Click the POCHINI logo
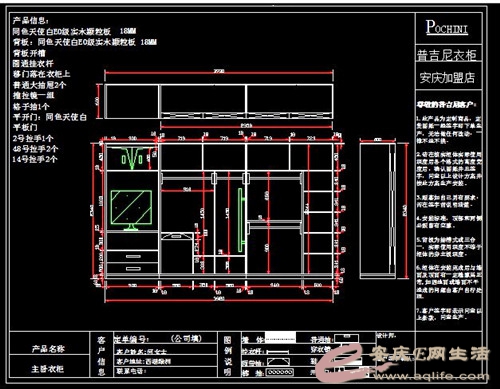Image resolution: width=500 pixels, height=389 pixels. 447,27
